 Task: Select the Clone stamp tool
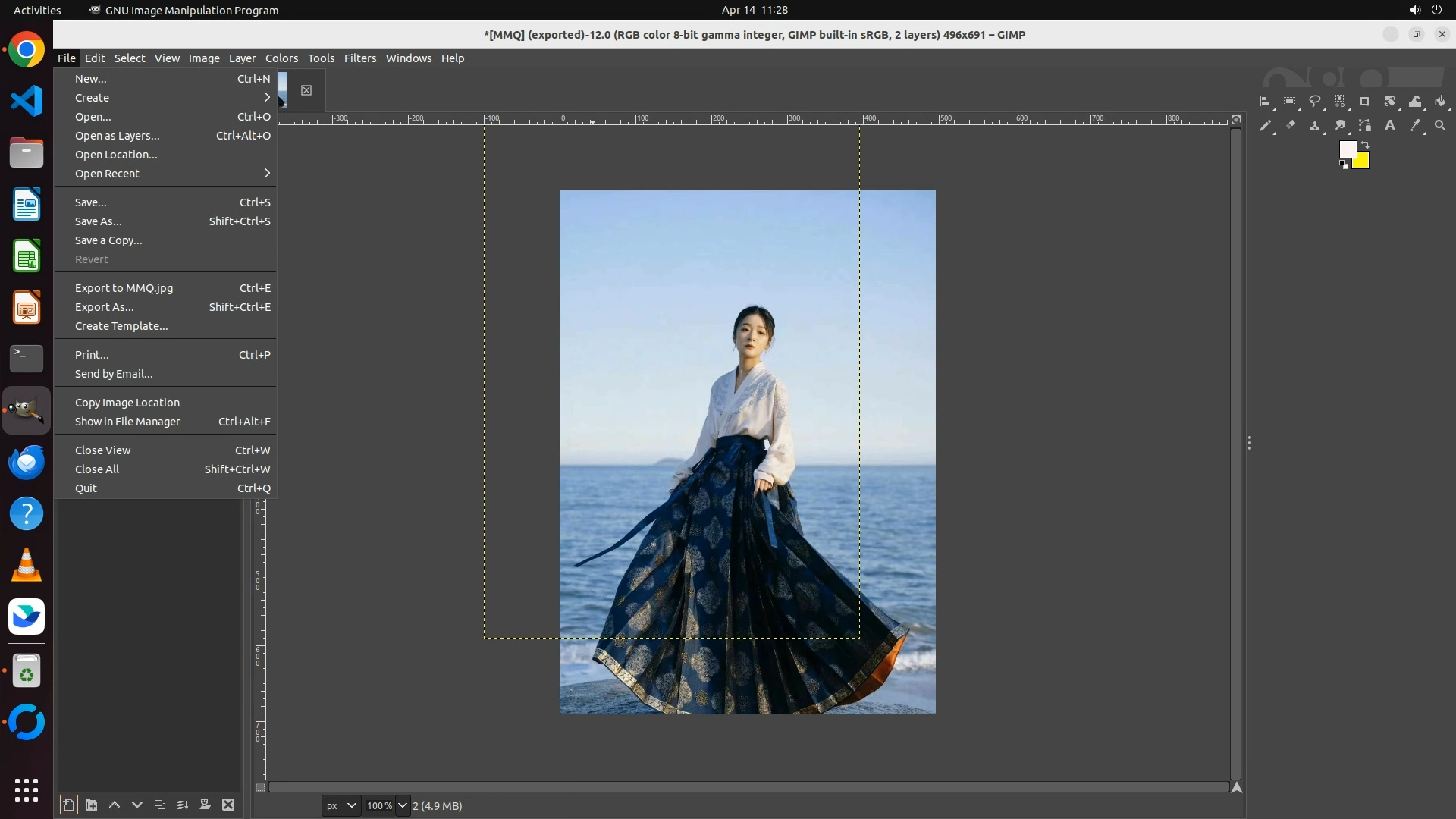click(1315, 126)
